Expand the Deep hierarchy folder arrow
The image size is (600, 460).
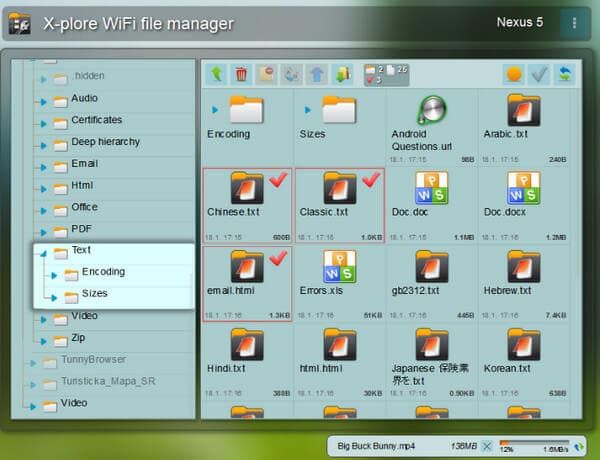click(44, 145)
